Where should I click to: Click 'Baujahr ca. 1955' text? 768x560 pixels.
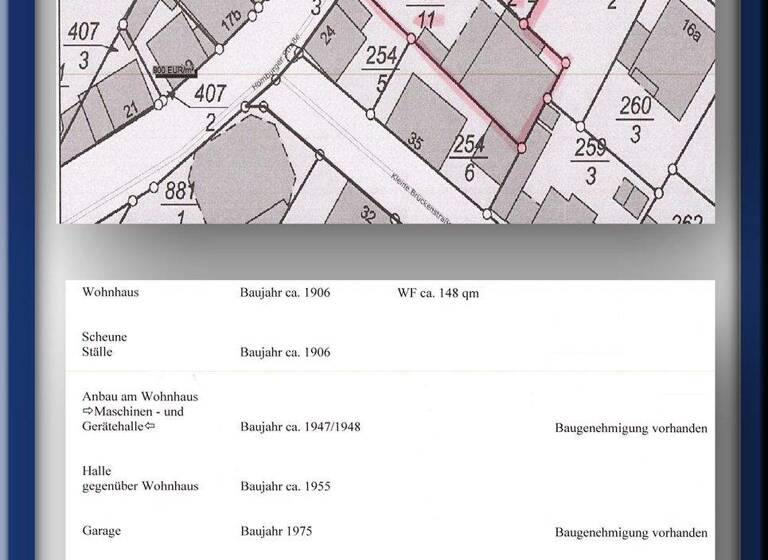(285, 487)
